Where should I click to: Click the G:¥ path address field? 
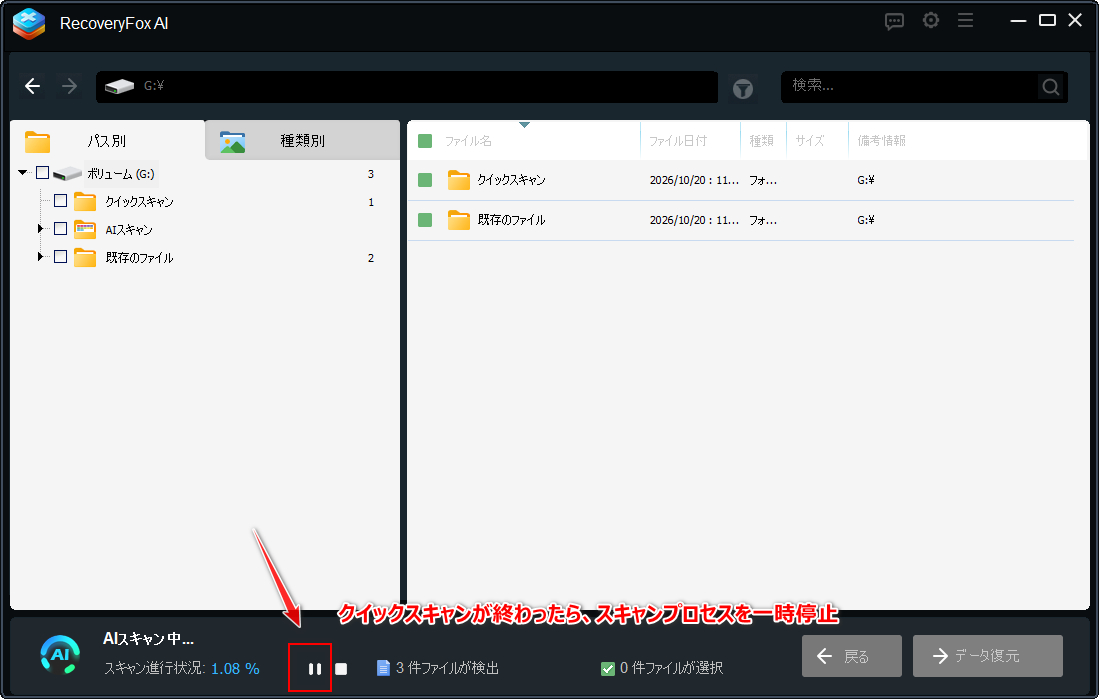pos(407,86)
